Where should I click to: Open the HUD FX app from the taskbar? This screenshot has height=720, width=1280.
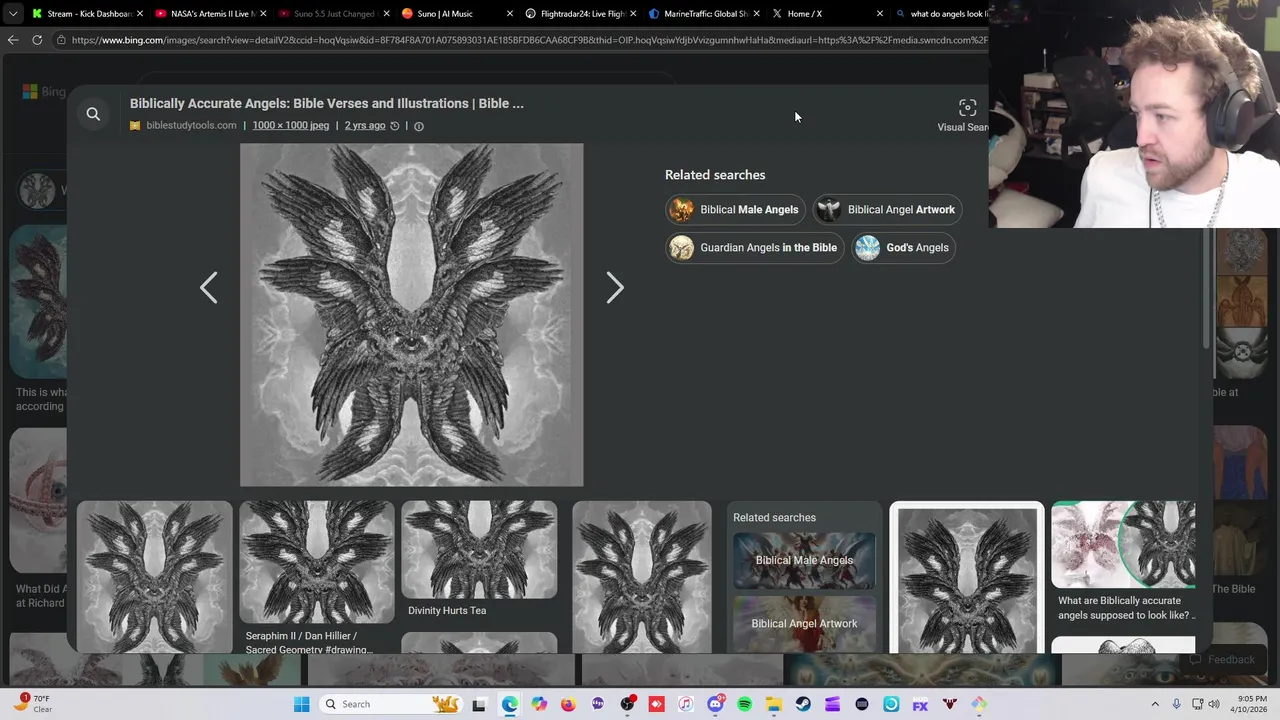[920, 704]
